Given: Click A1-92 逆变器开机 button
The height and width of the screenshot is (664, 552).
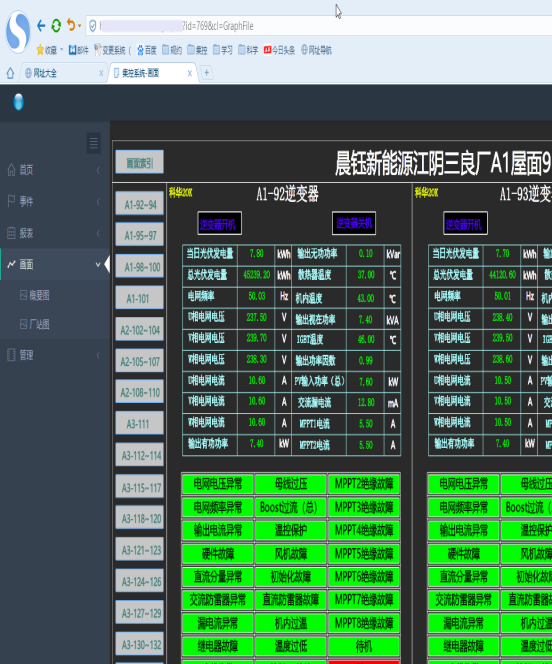Looking at the screenshot, I should point(219,223).
